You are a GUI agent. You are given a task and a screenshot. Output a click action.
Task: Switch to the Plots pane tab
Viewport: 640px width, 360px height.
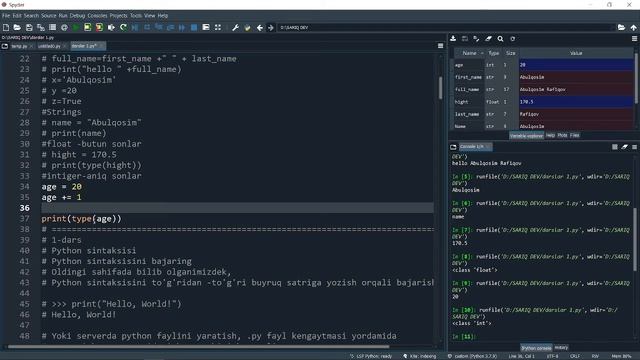[x=562, y=135]
